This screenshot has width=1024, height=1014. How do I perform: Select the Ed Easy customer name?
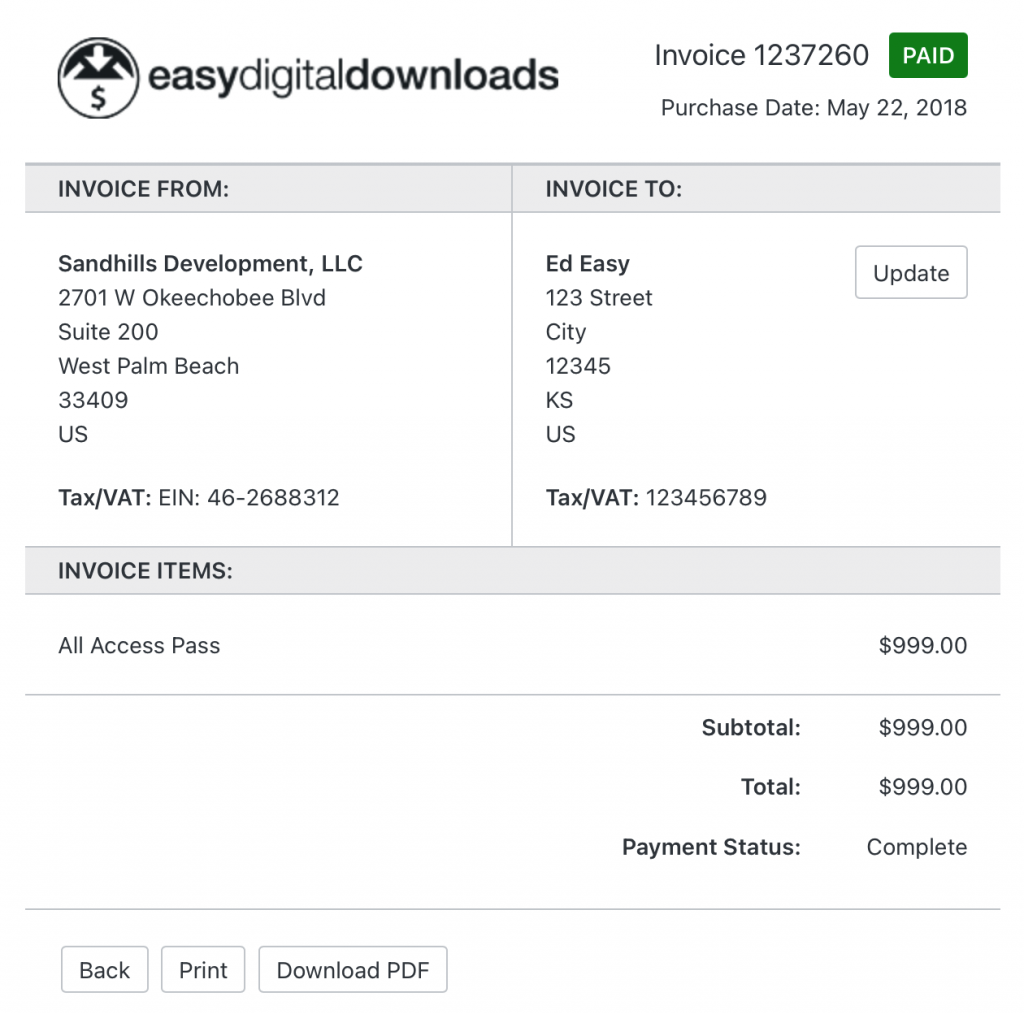pyautogui.click(x=587, y=264)
